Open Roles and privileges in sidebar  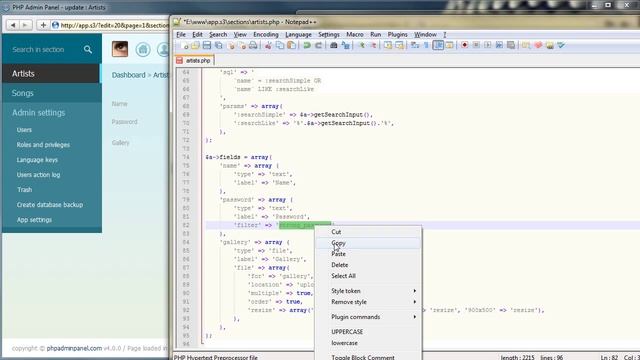(43, 145)
